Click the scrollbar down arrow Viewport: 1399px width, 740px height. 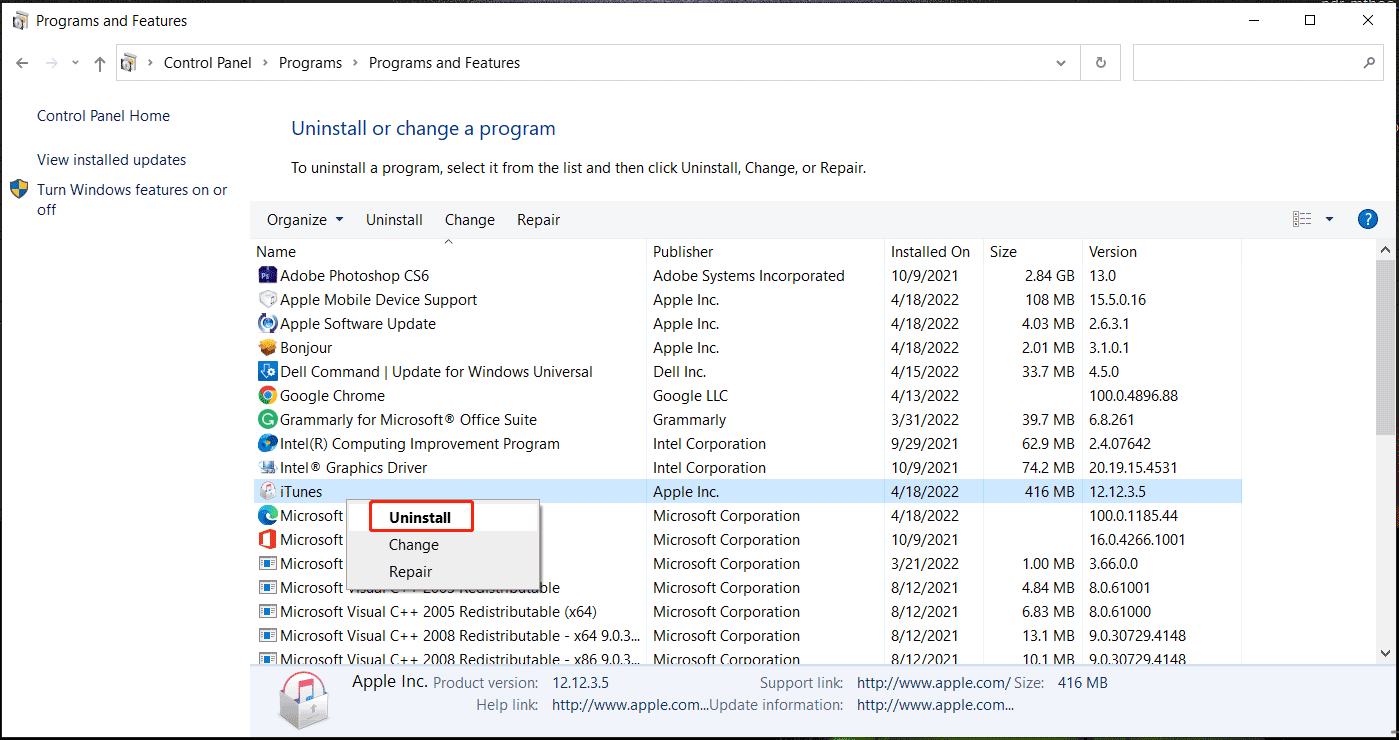click(1385, 652)
